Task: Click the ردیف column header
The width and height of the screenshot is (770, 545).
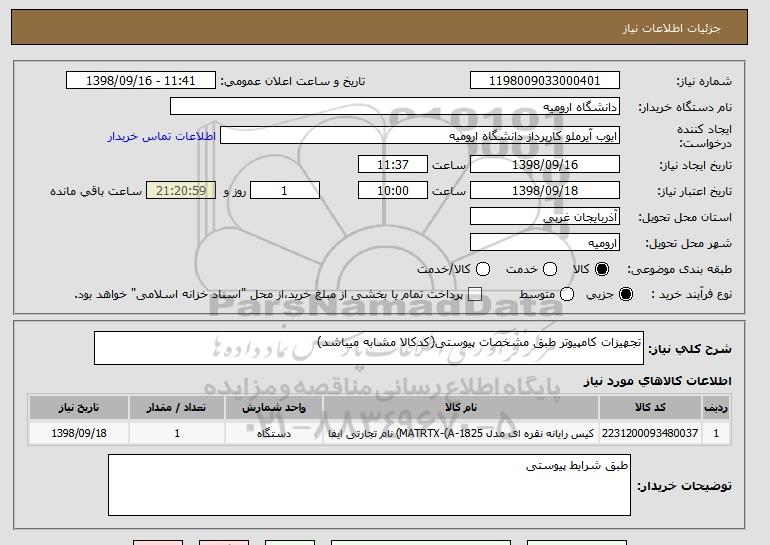Action: pyautogui.click(x=716, y=408)
